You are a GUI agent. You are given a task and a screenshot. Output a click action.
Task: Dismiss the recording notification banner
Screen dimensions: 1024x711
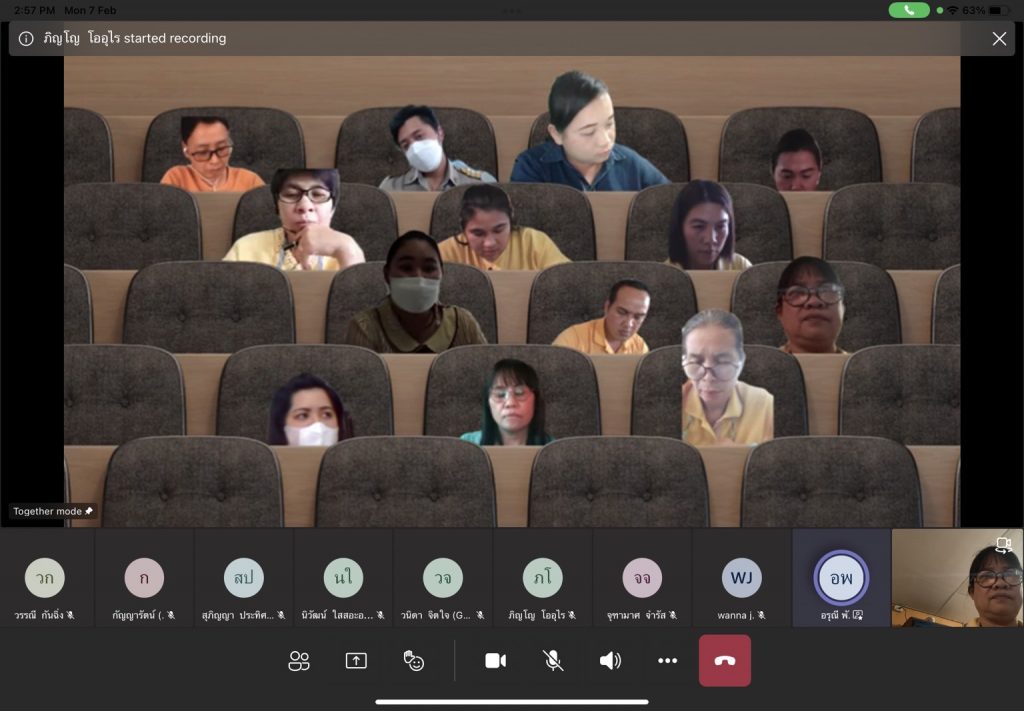click(999, 39)
